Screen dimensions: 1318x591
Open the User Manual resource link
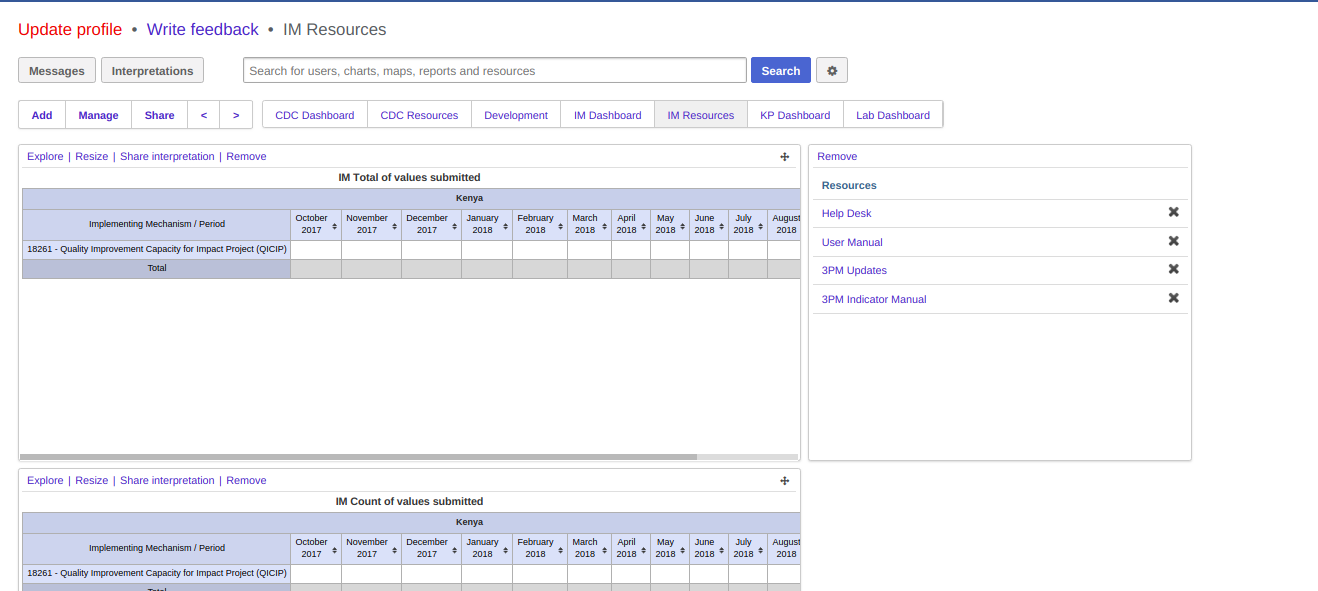point(852,242)
